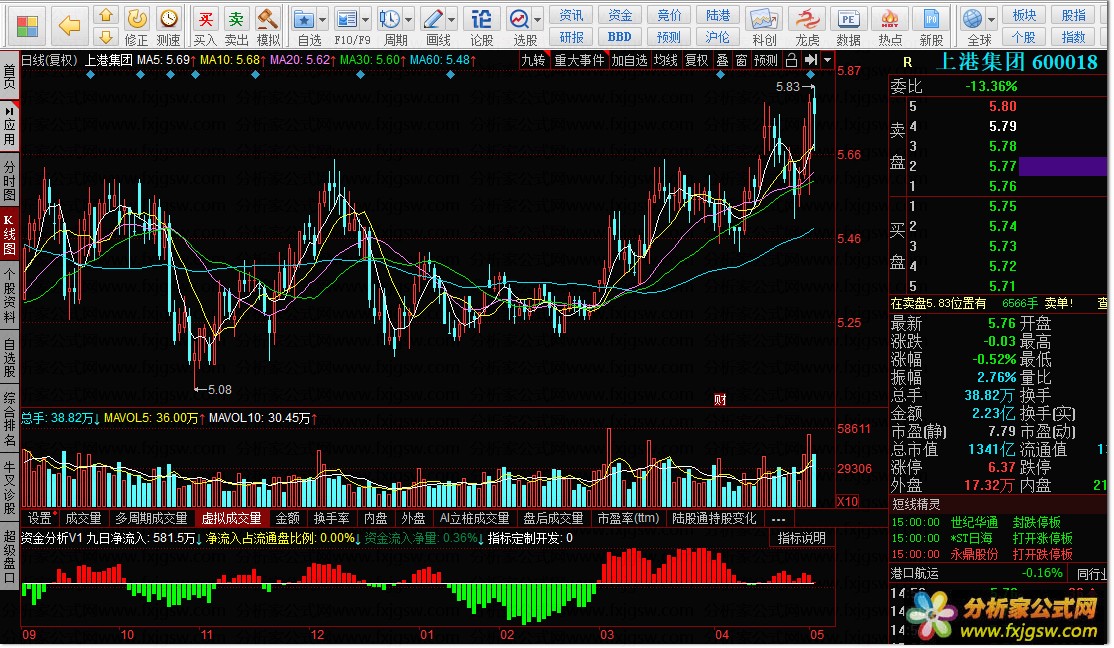Click the 卖出 sell icon
The image size is (1114, 648).
236,26
